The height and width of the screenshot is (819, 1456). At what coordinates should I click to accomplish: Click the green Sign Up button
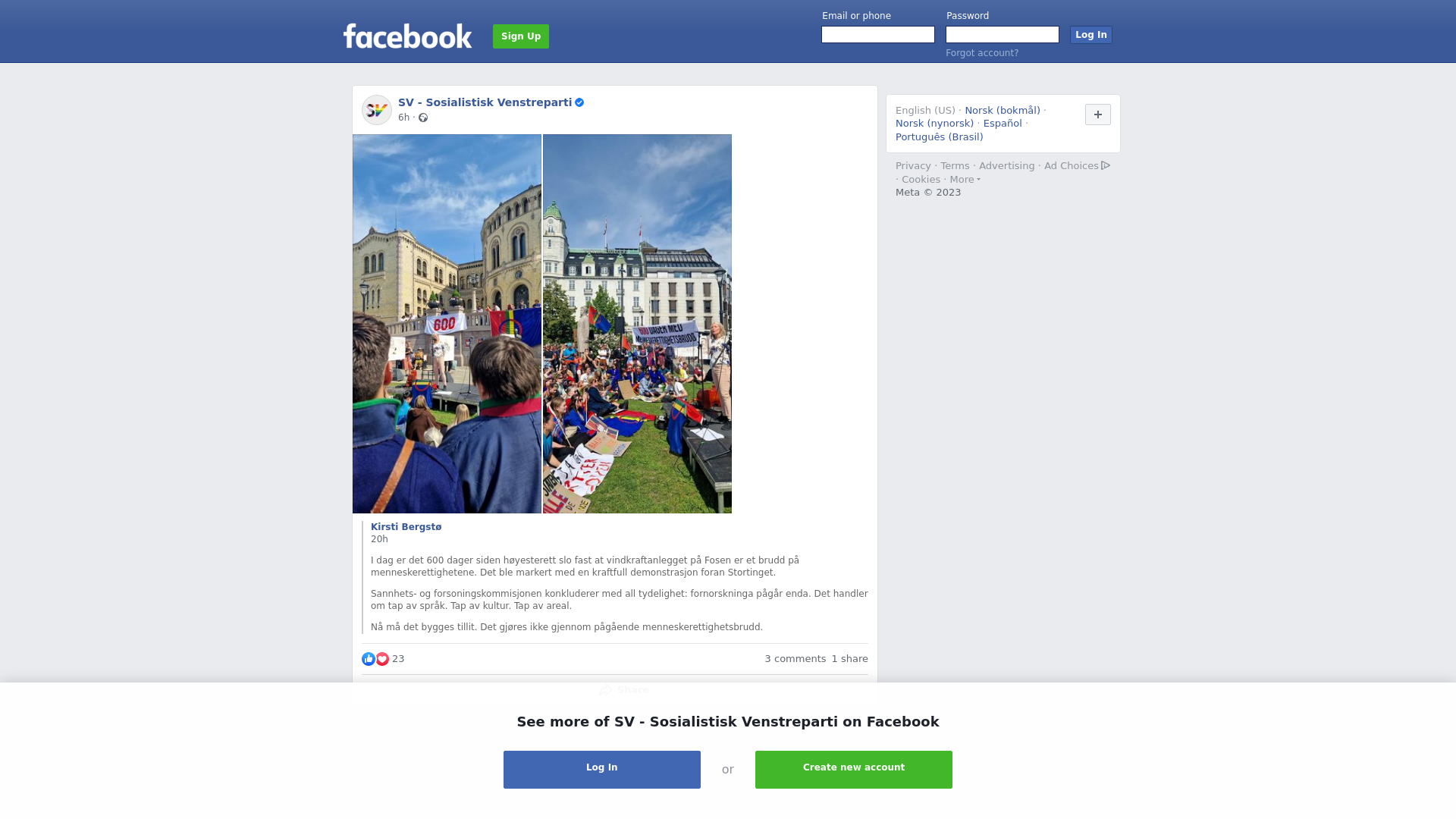[x=521, y=36]
